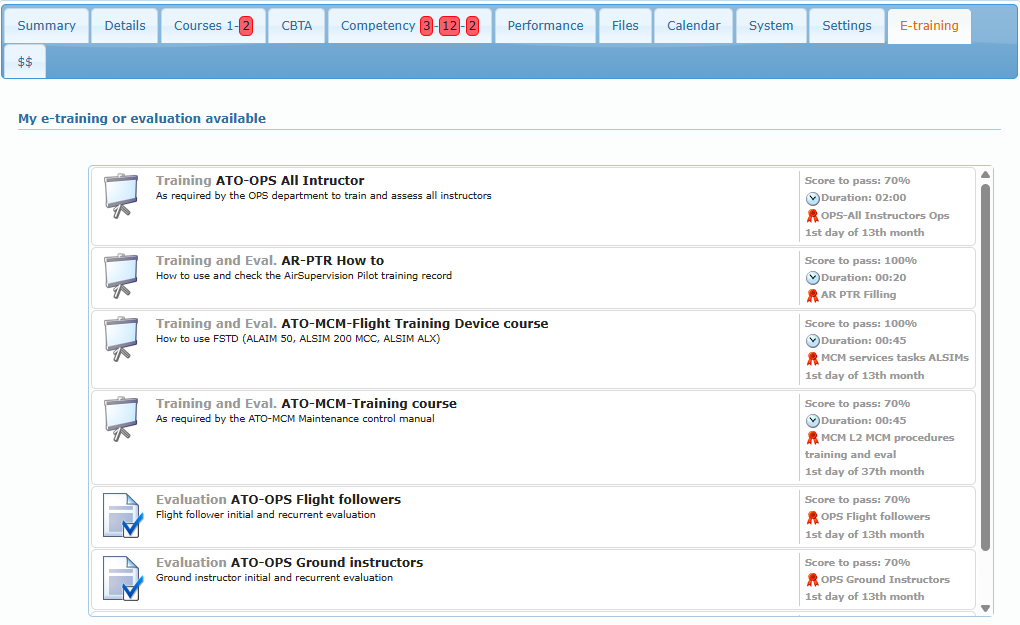This screenshot has height=625, width=1020.
Task: Click '1st day of 37th month' text
Action: click(x=864, y=472)
